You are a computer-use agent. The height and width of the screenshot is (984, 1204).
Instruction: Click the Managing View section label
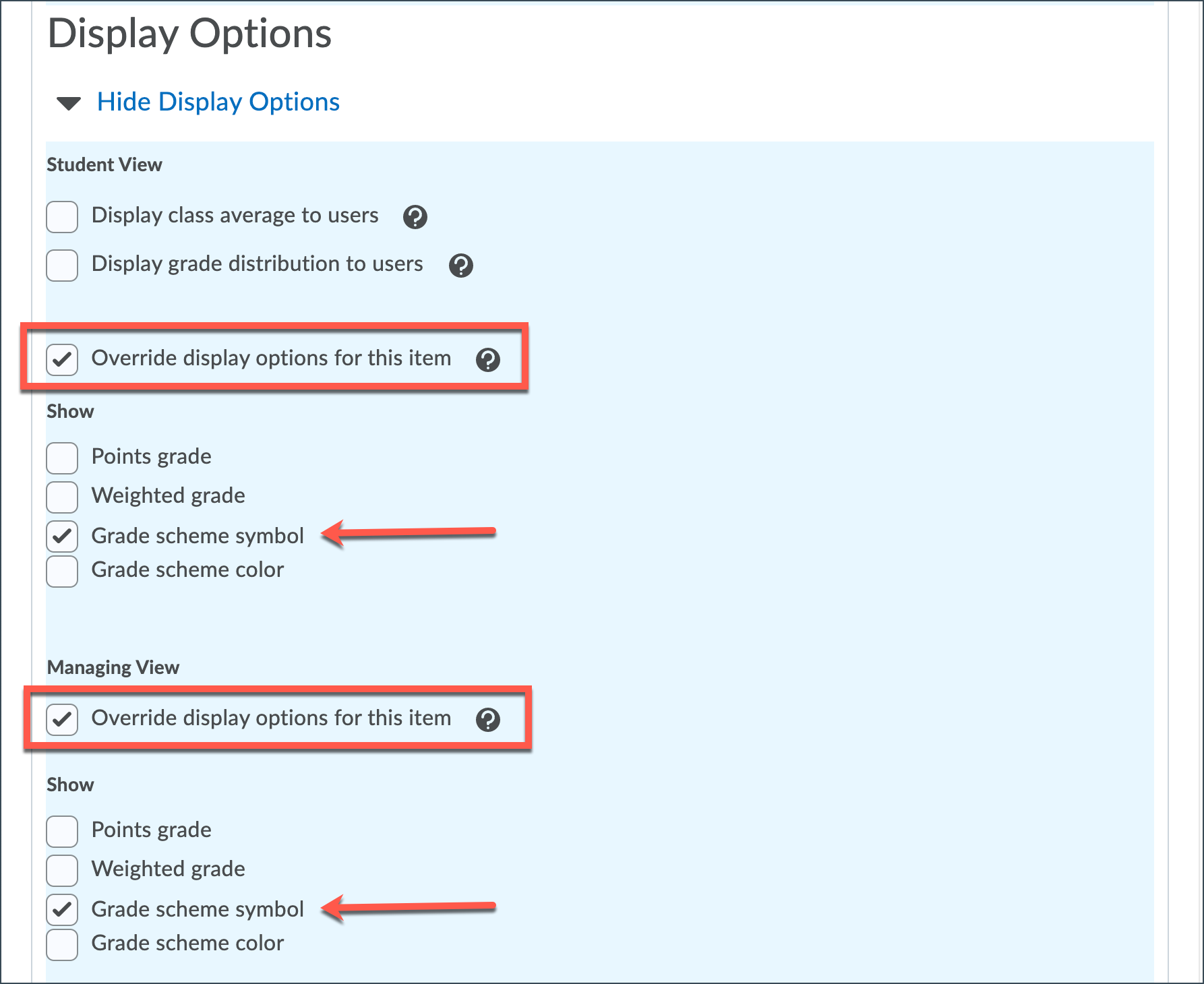pyautogui.click(x=113, y=667)
